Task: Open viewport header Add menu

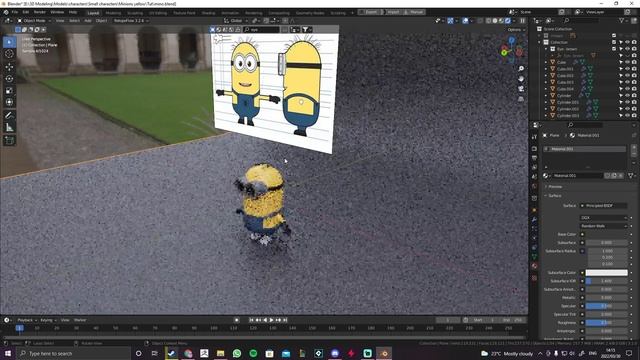Action: [x=88, y=20]
